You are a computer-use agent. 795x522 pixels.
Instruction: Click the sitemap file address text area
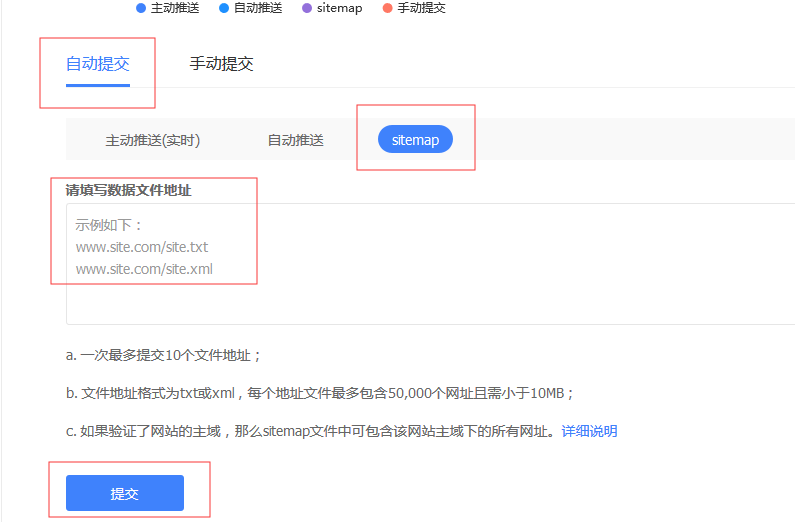pos(430,264)
